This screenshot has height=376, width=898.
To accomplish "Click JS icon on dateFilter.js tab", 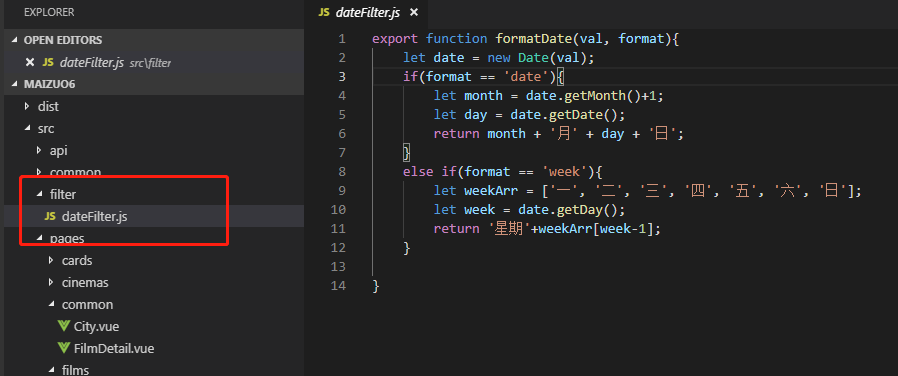I will pyautogui.click(x=324, y=13).
